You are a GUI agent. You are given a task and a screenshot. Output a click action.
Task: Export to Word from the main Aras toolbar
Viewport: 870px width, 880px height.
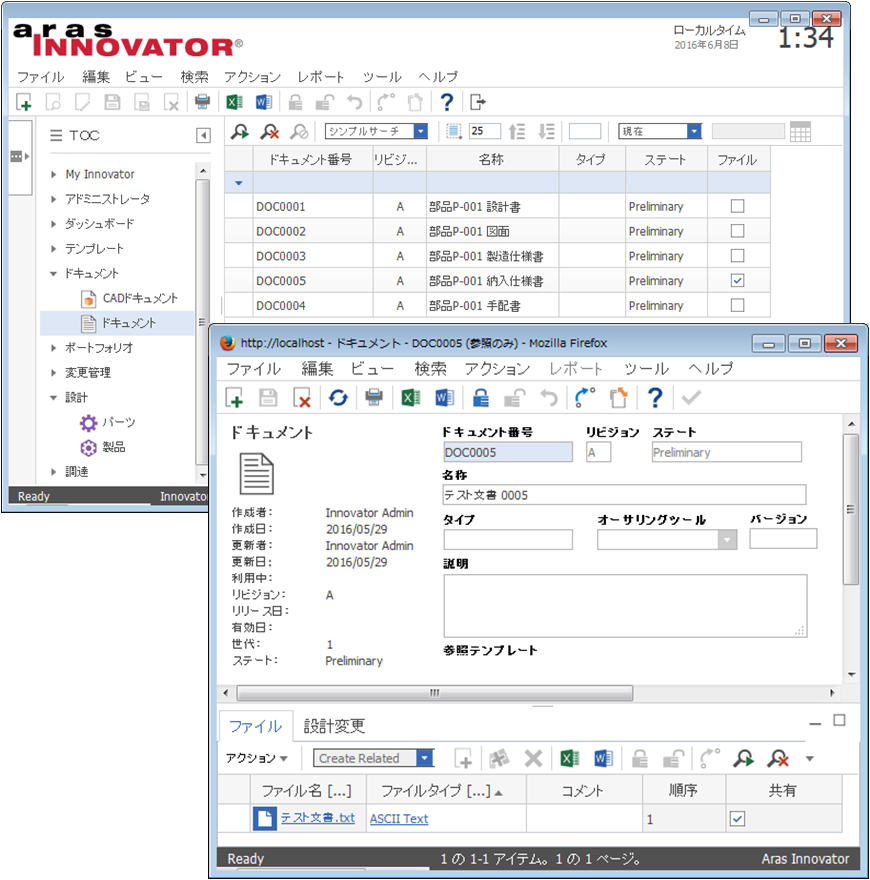click(x=264, y=102)
